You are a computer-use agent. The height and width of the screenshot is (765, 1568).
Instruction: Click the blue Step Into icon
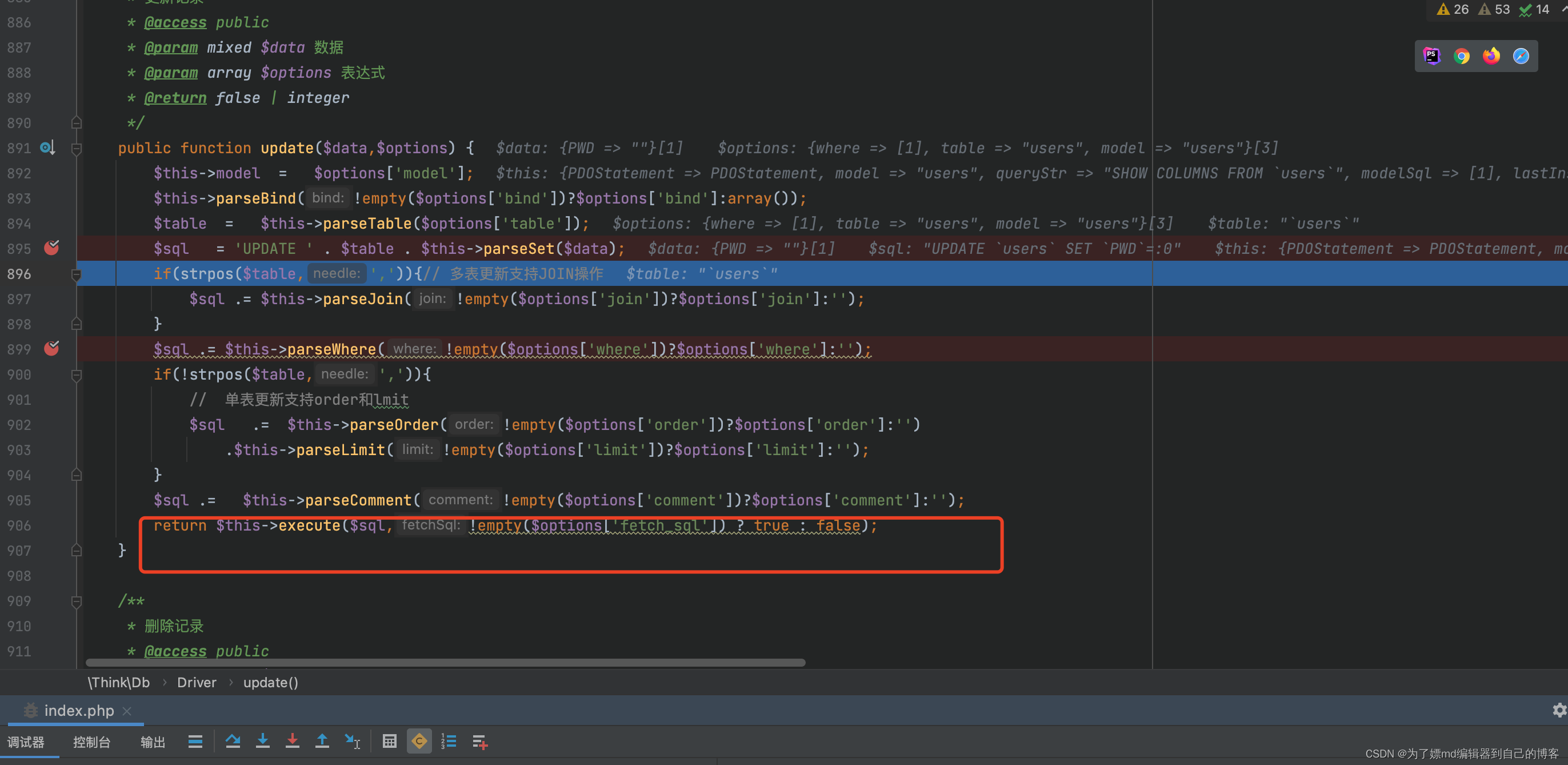tap(262, 741)
